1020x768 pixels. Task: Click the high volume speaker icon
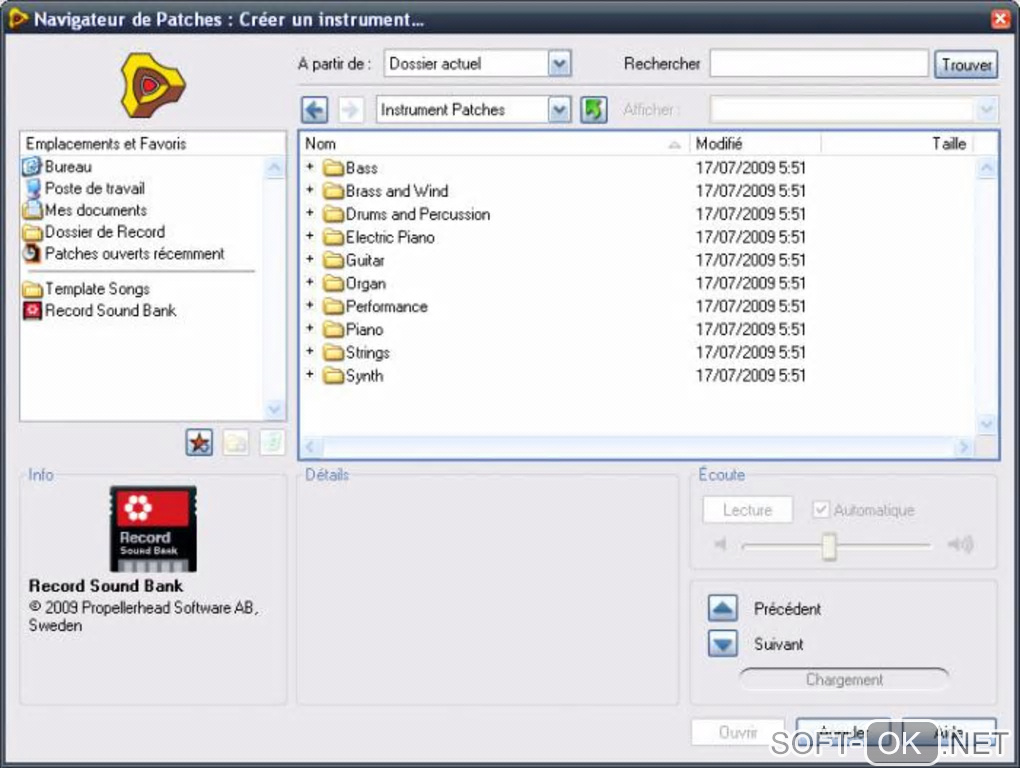point(960,544)
